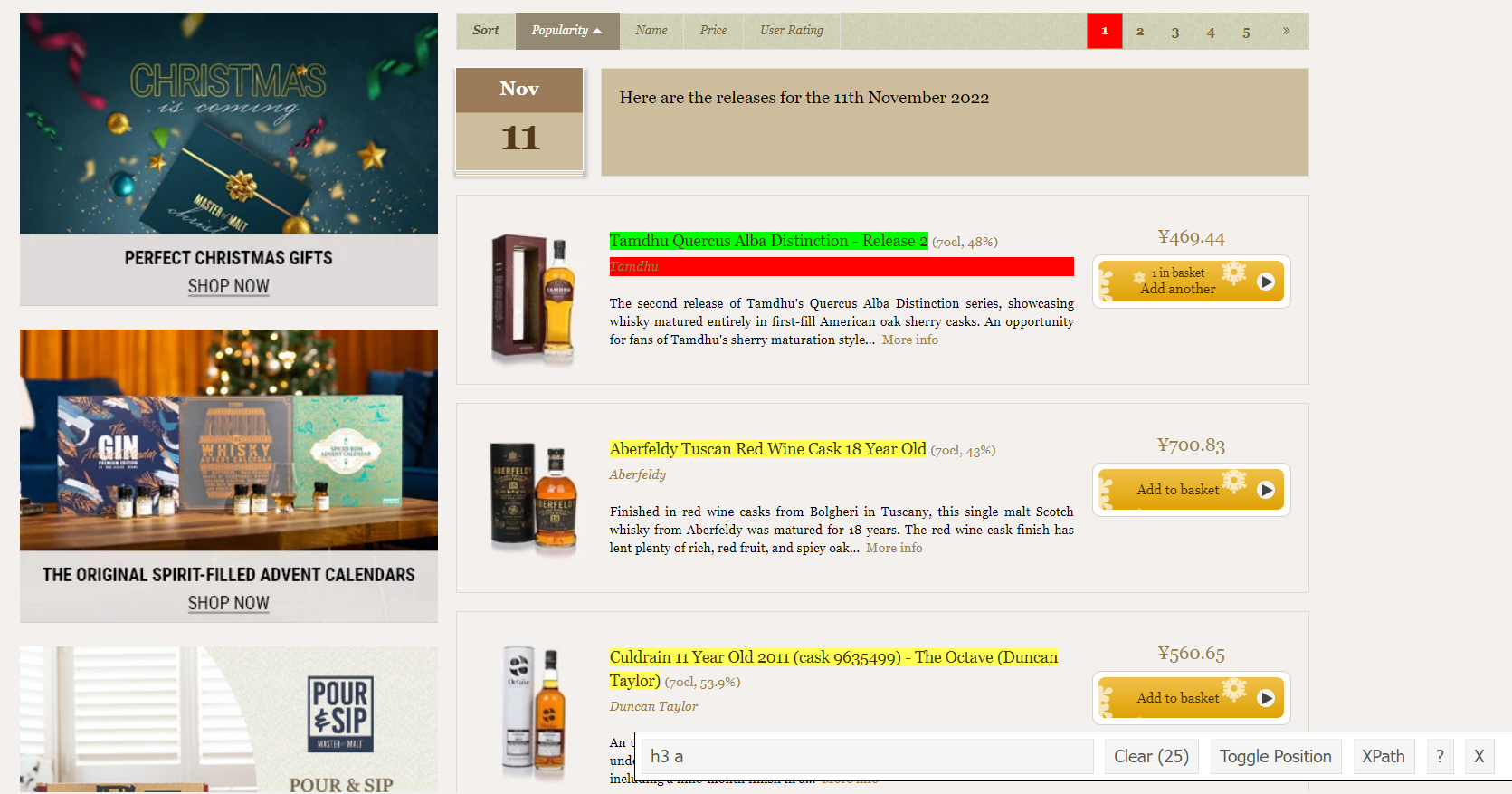Image resolution: width=1512 pixels, height=794 pixels.
Task: Sort products by User Rating
Action: [792, 31]
